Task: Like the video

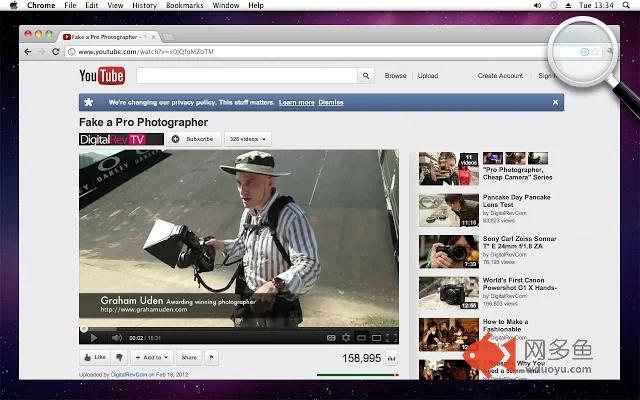Action: click(95, 358)
